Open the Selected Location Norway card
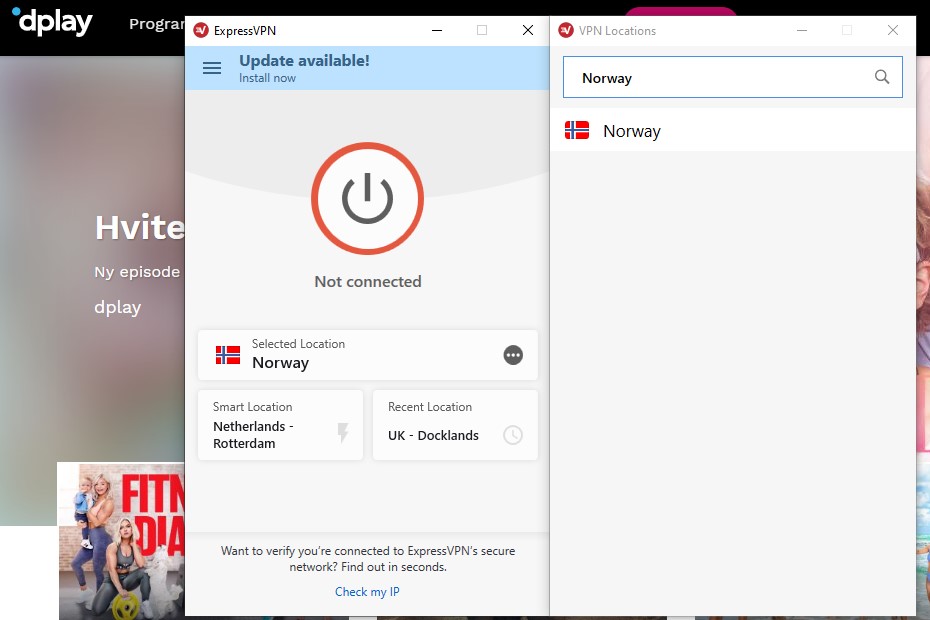930x620 pixels. [368, 355]
